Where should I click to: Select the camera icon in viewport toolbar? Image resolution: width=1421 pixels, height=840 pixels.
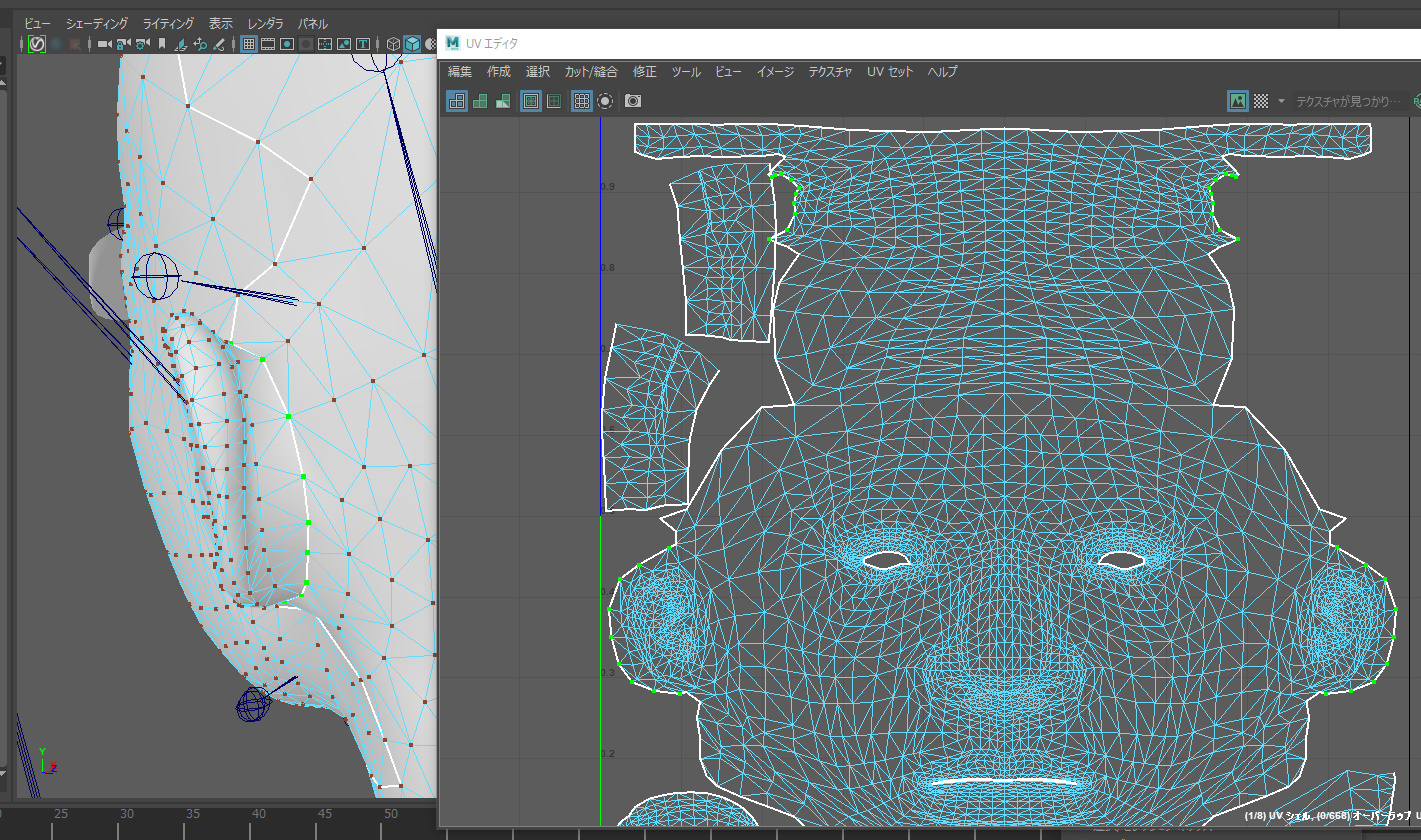(x=104, y=44)
